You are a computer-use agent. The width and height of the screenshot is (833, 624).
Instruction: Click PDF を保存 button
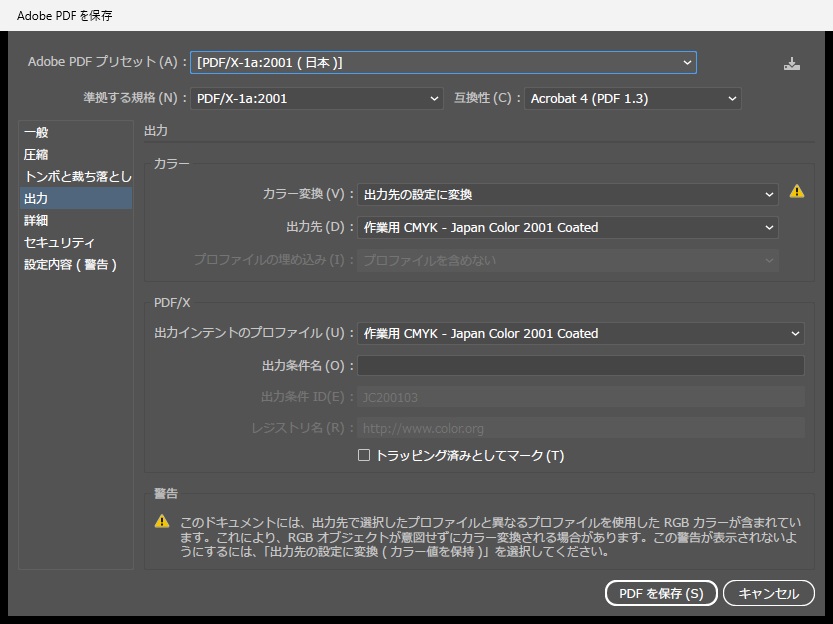(x=661, y=593)
